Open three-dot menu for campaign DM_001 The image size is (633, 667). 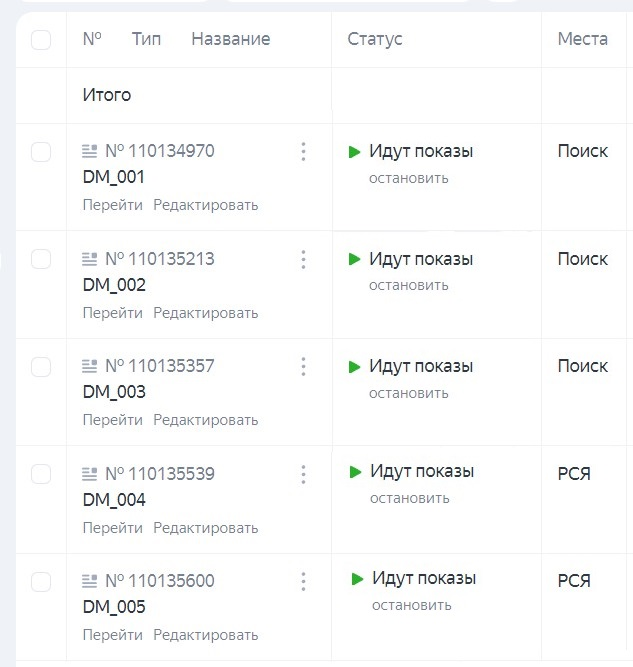pyautogui.click(x=303, y=152)
